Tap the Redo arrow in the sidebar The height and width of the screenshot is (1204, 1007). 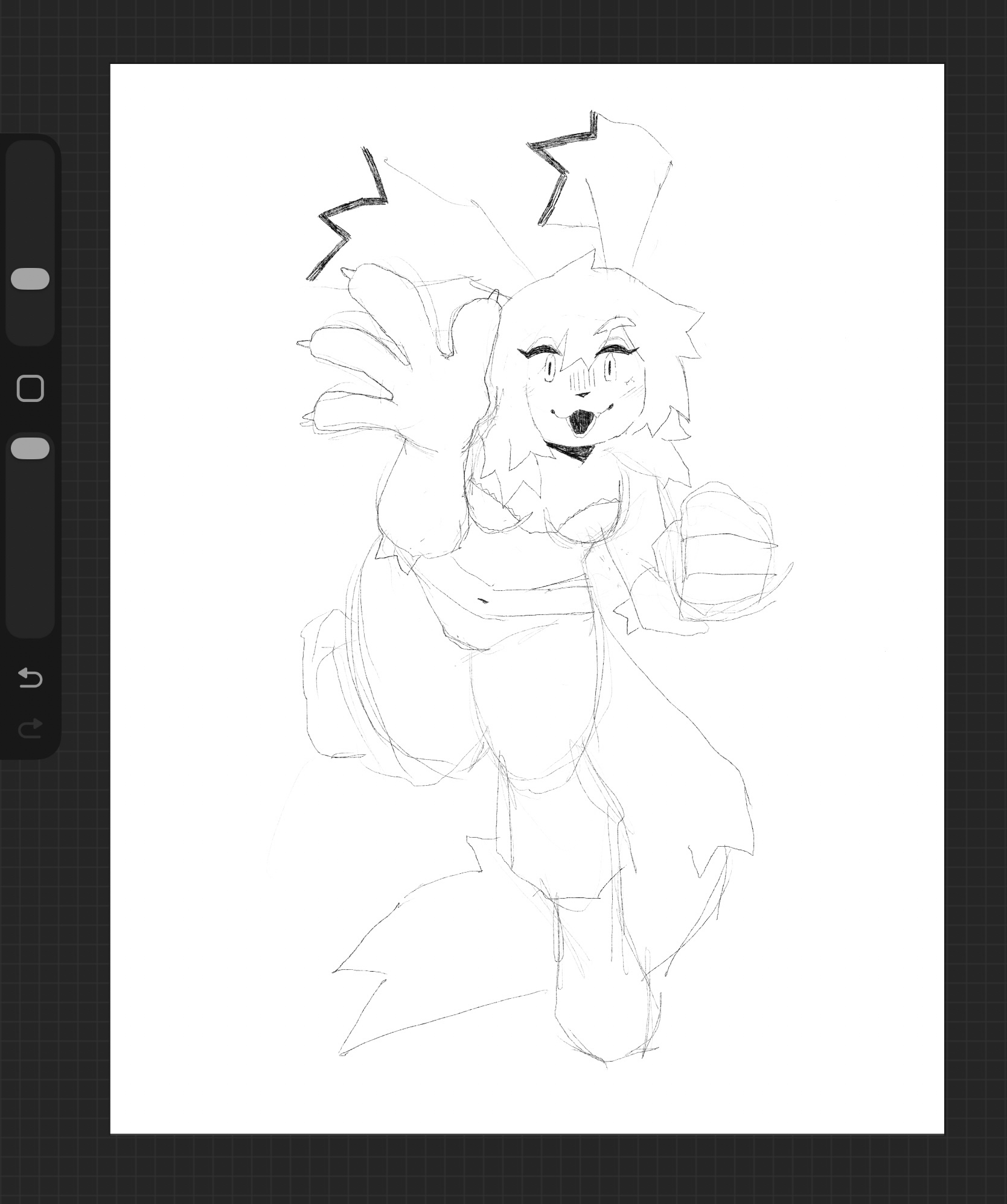pyautogui.click(x=30, y=728)
